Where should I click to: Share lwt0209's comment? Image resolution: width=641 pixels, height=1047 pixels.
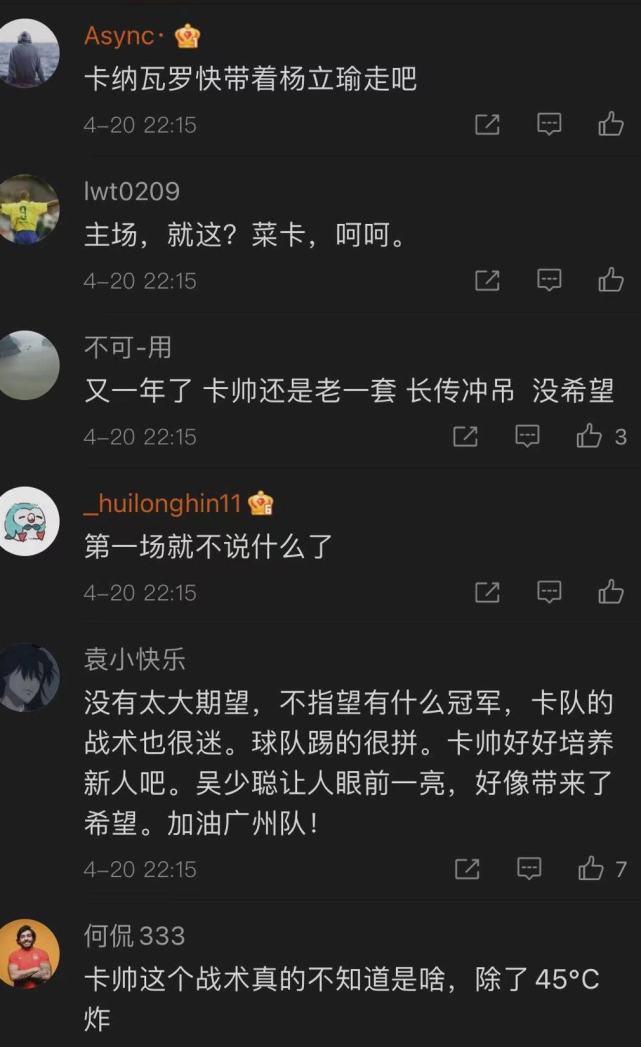click(487, 280)
